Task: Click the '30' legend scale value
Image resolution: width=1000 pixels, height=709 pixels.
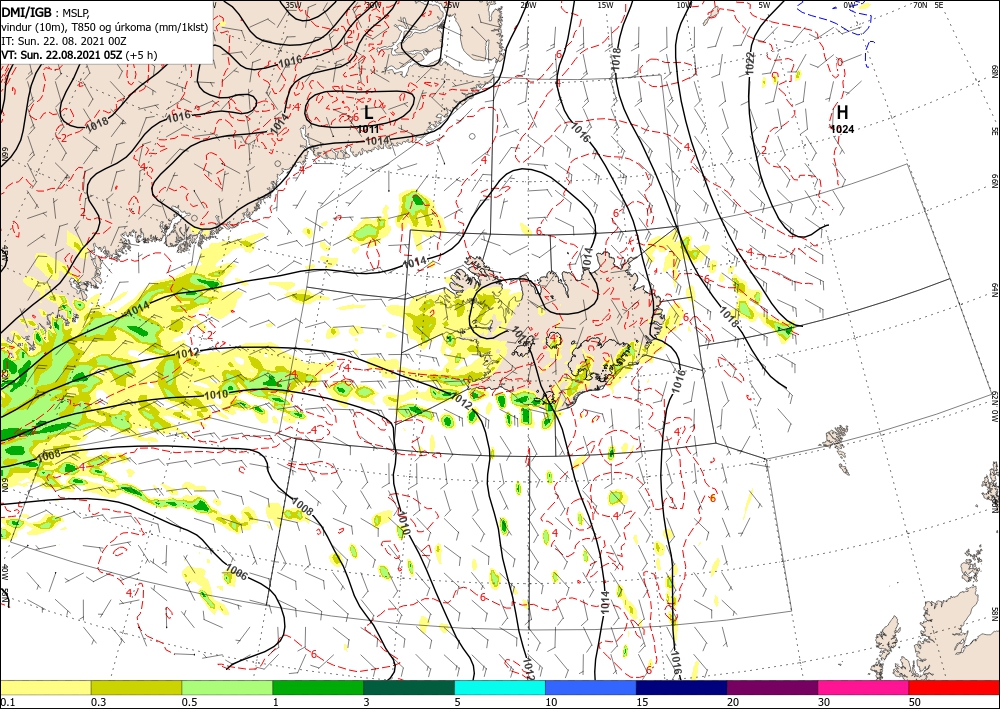Action: point(823,702)
